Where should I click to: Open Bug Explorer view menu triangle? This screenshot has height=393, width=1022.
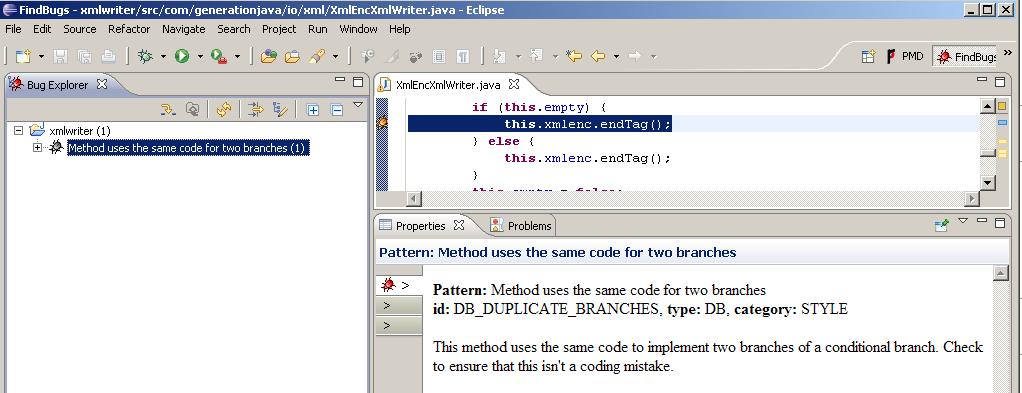(x=357, y=104)
